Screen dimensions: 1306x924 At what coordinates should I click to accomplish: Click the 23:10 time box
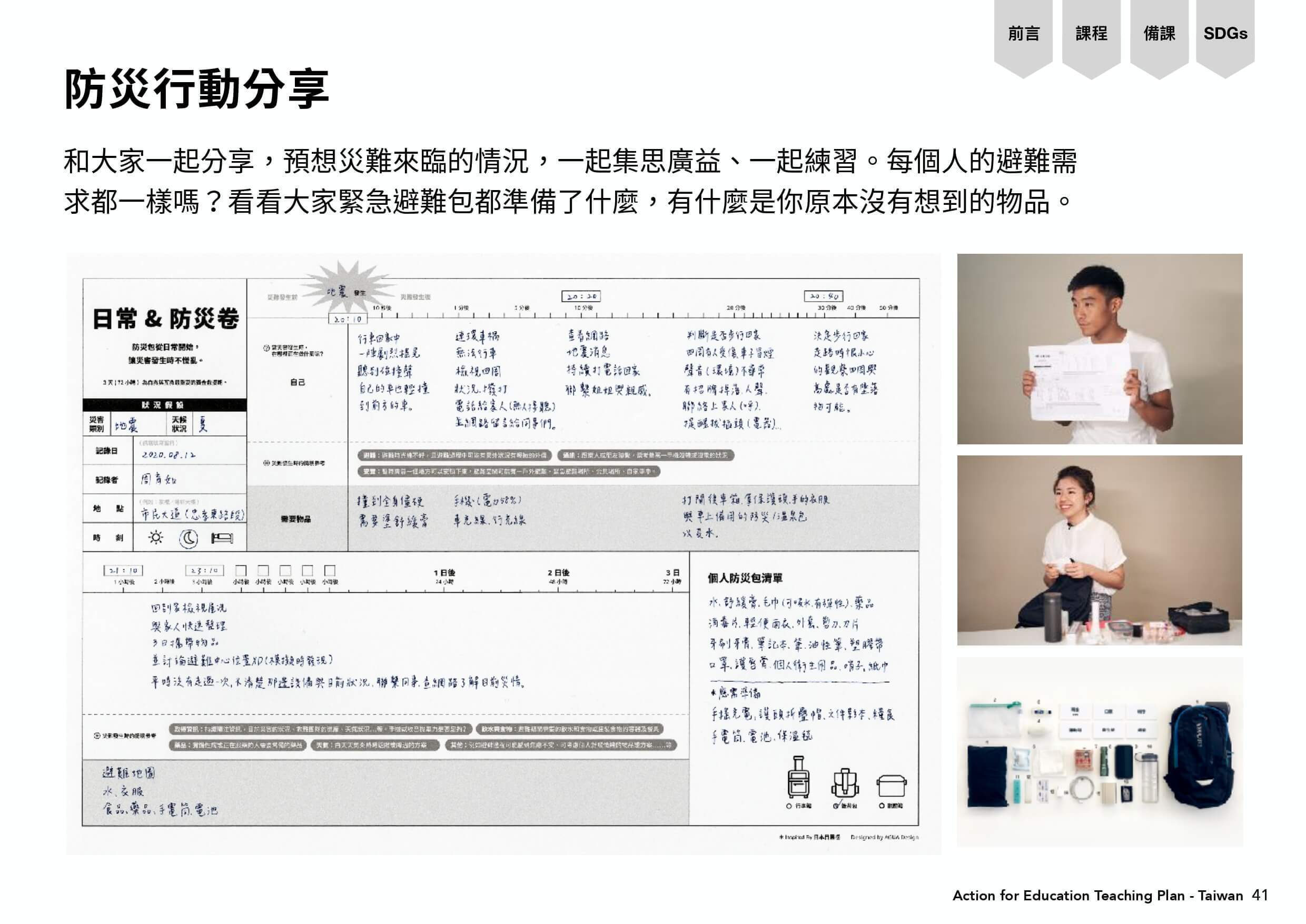(204, 571)
